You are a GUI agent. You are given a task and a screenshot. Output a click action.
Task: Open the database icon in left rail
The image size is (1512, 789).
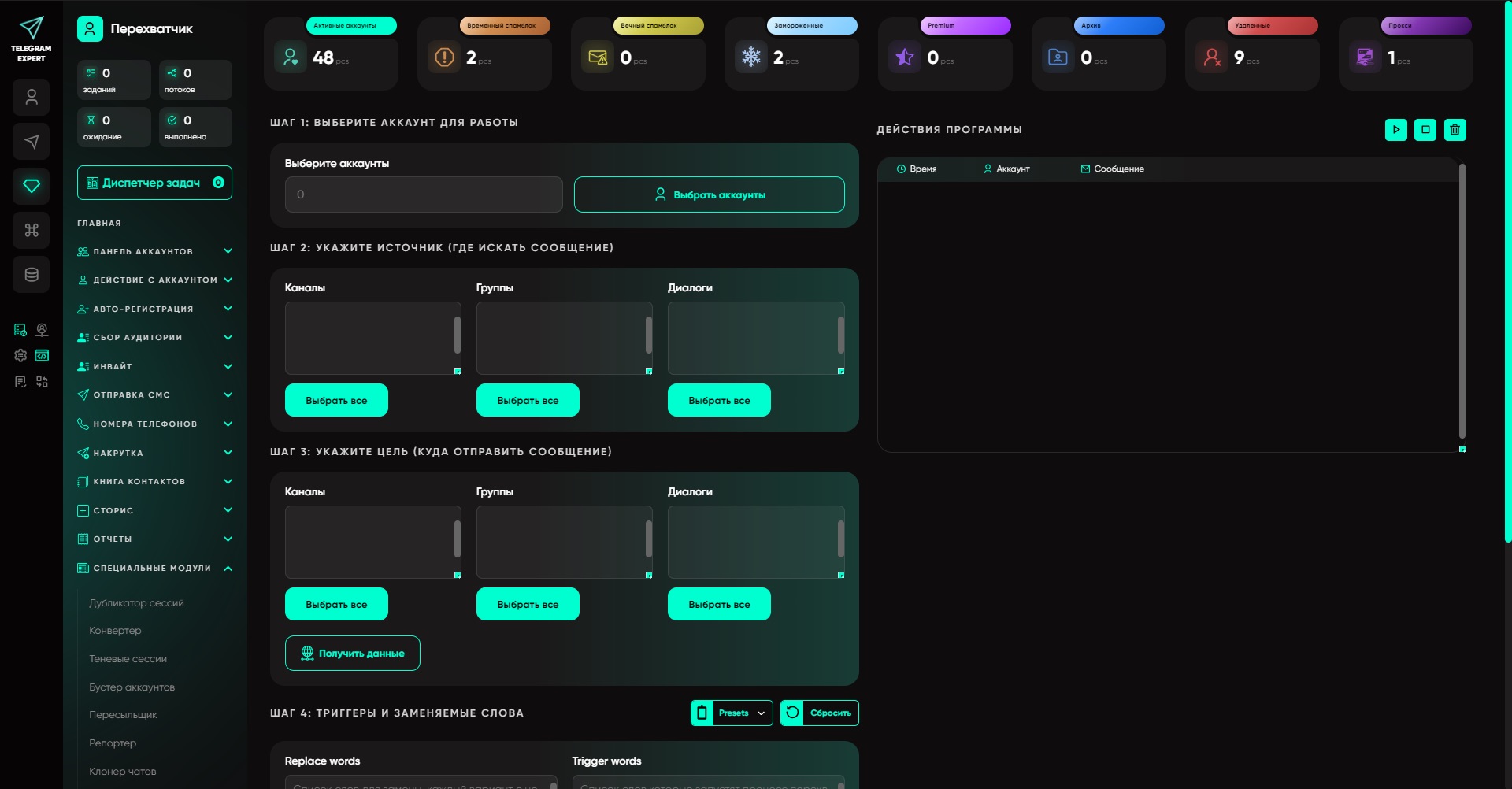[x=31, y=275]
